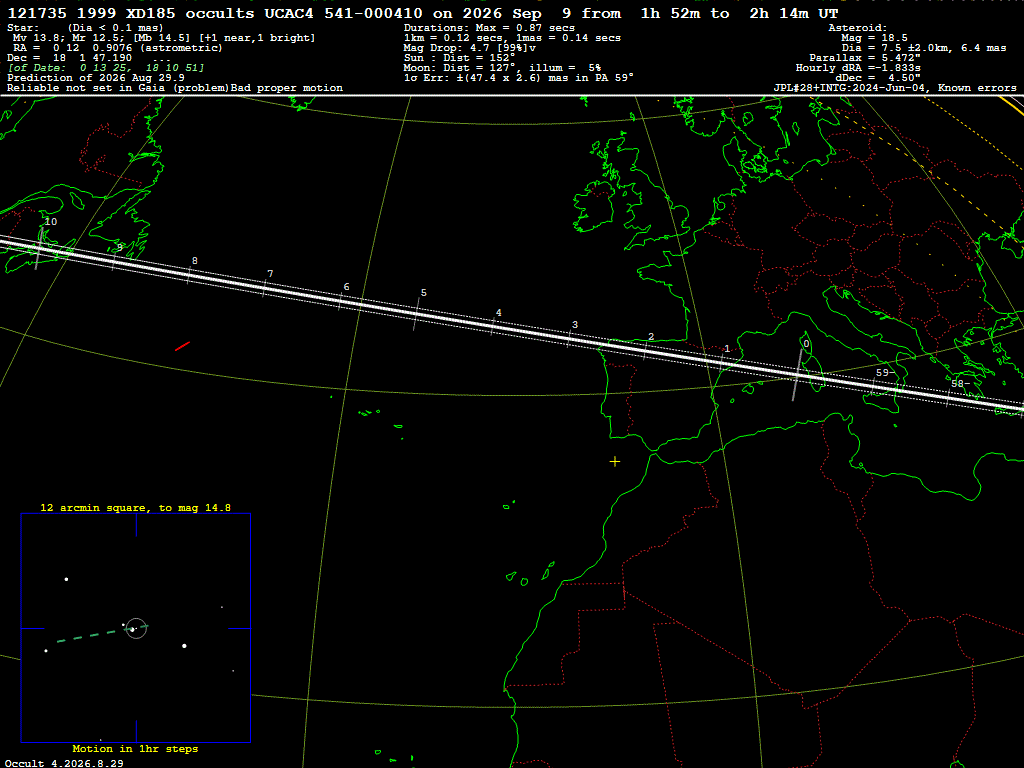Screen dimensions: 1024x768
Task: Click the yellow plus marker near Gibraltar
Action: 615,462
